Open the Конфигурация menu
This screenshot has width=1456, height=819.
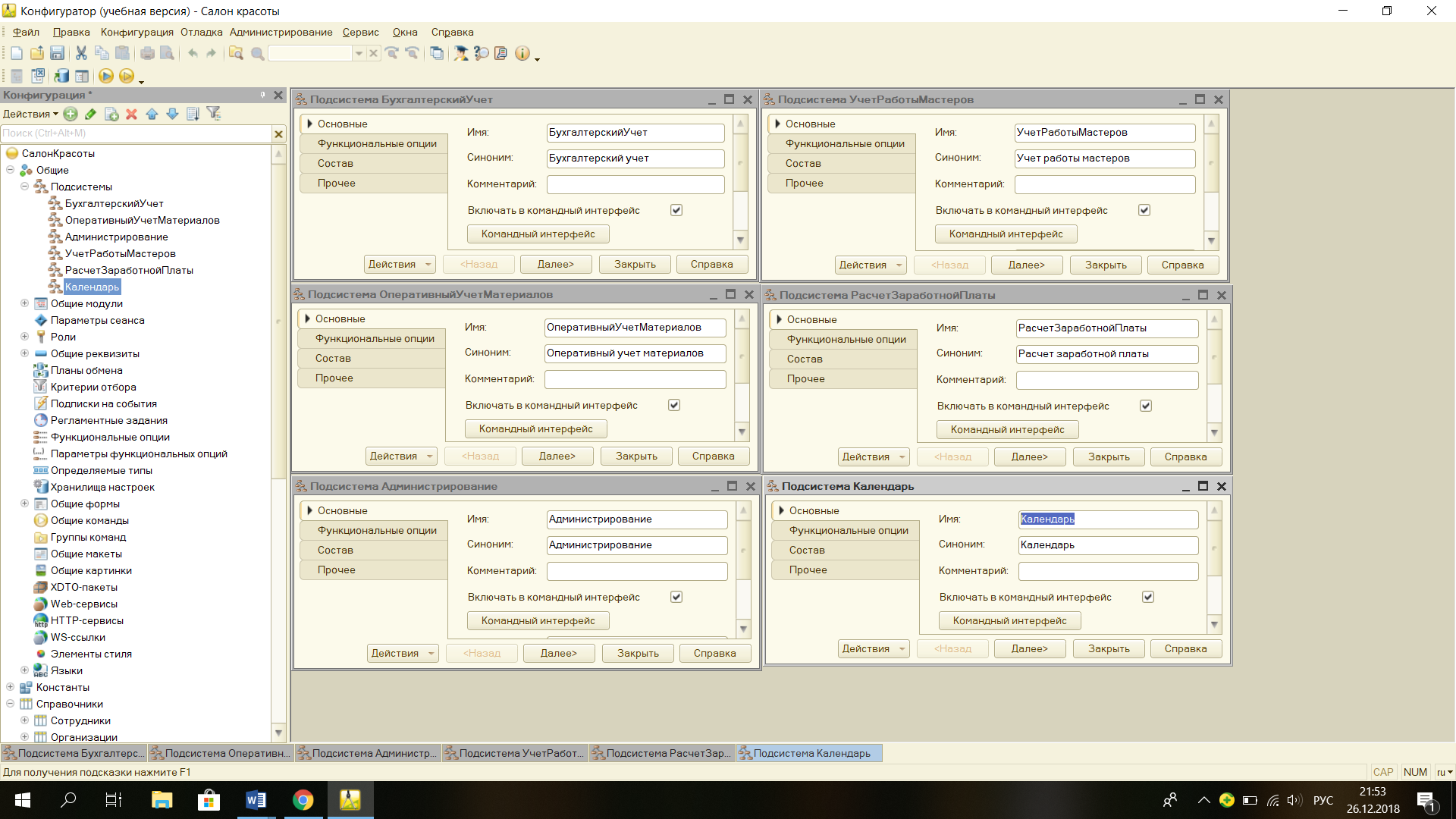coord(137,32)
